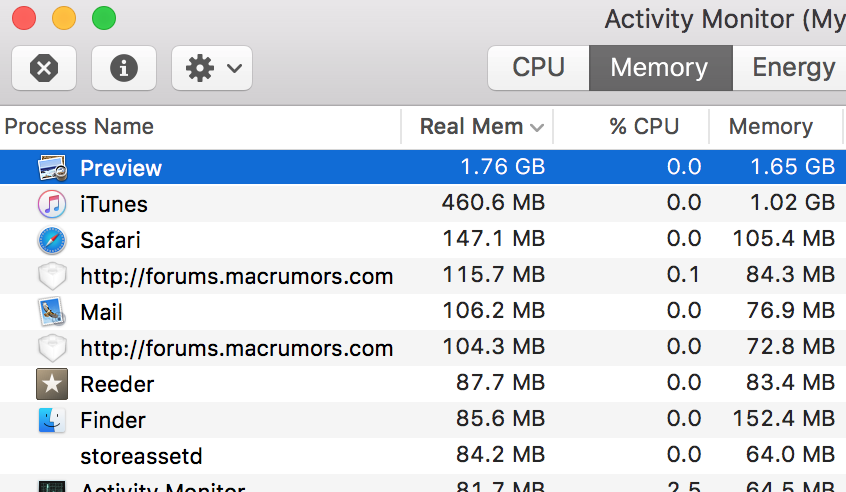Image resolution: width=846 pixels, height=492 pixels.
Task: Click the iTunes app icon
Action: point(52,204)
